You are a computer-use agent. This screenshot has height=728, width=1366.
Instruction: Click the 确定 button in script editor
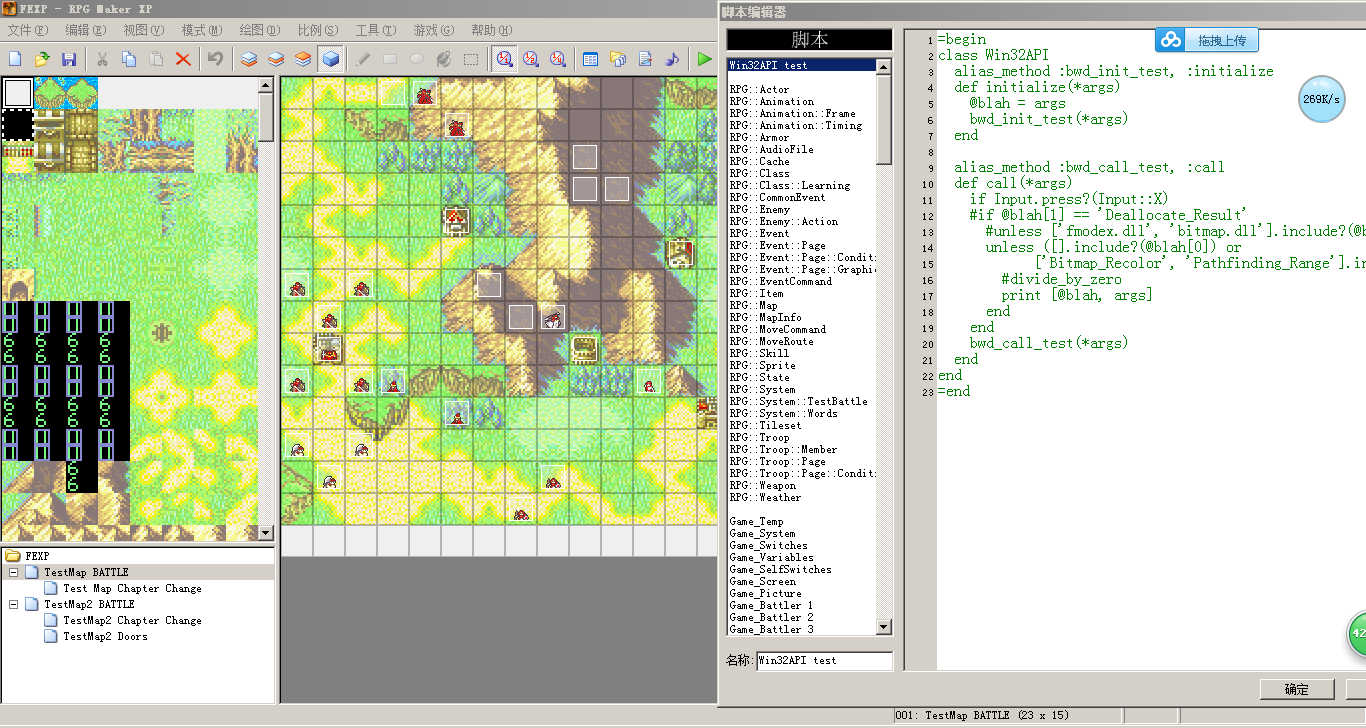pos(1296,689)
